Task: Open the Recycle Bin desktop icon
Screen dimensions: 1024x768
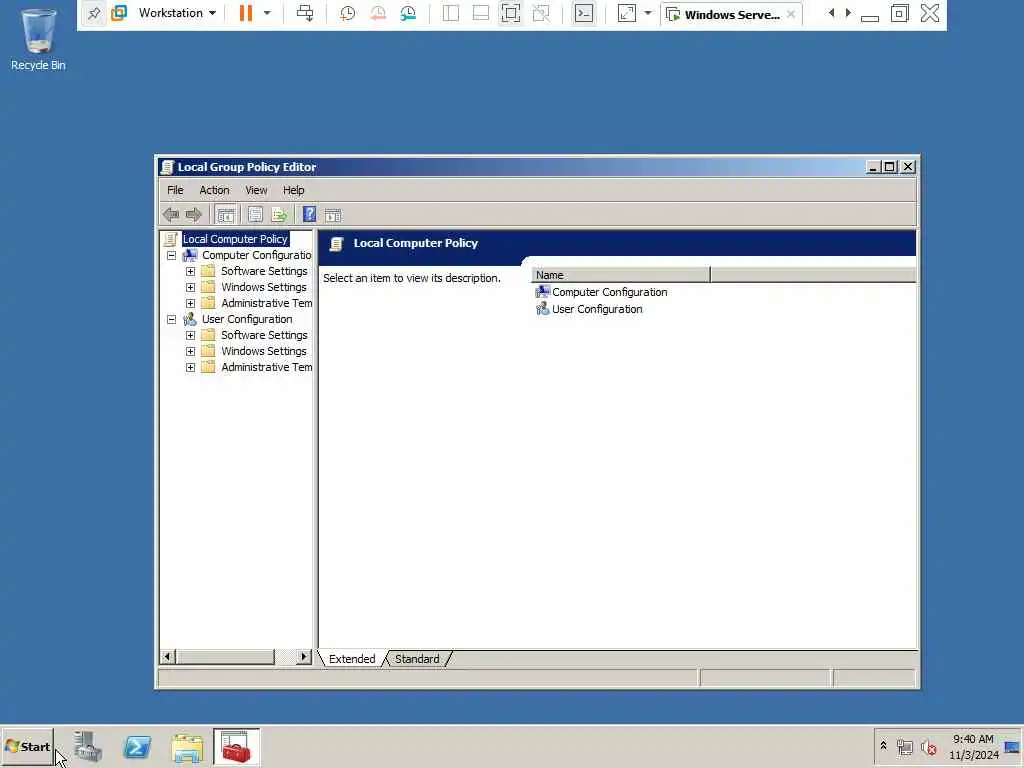Action: pyautogui.click(x=38, y=38)
